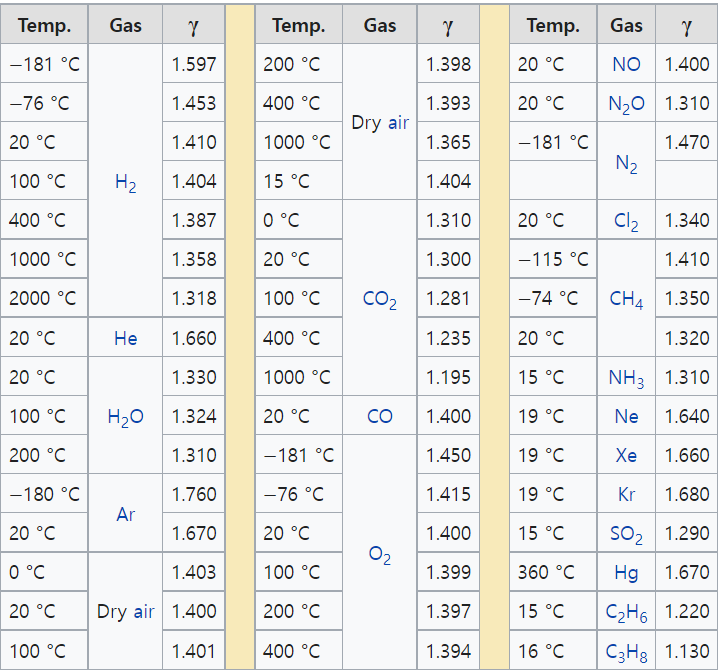Viewport: 718px width, 671px height.
Task: Select the value 1.453
Action: [x=194, y=103]
